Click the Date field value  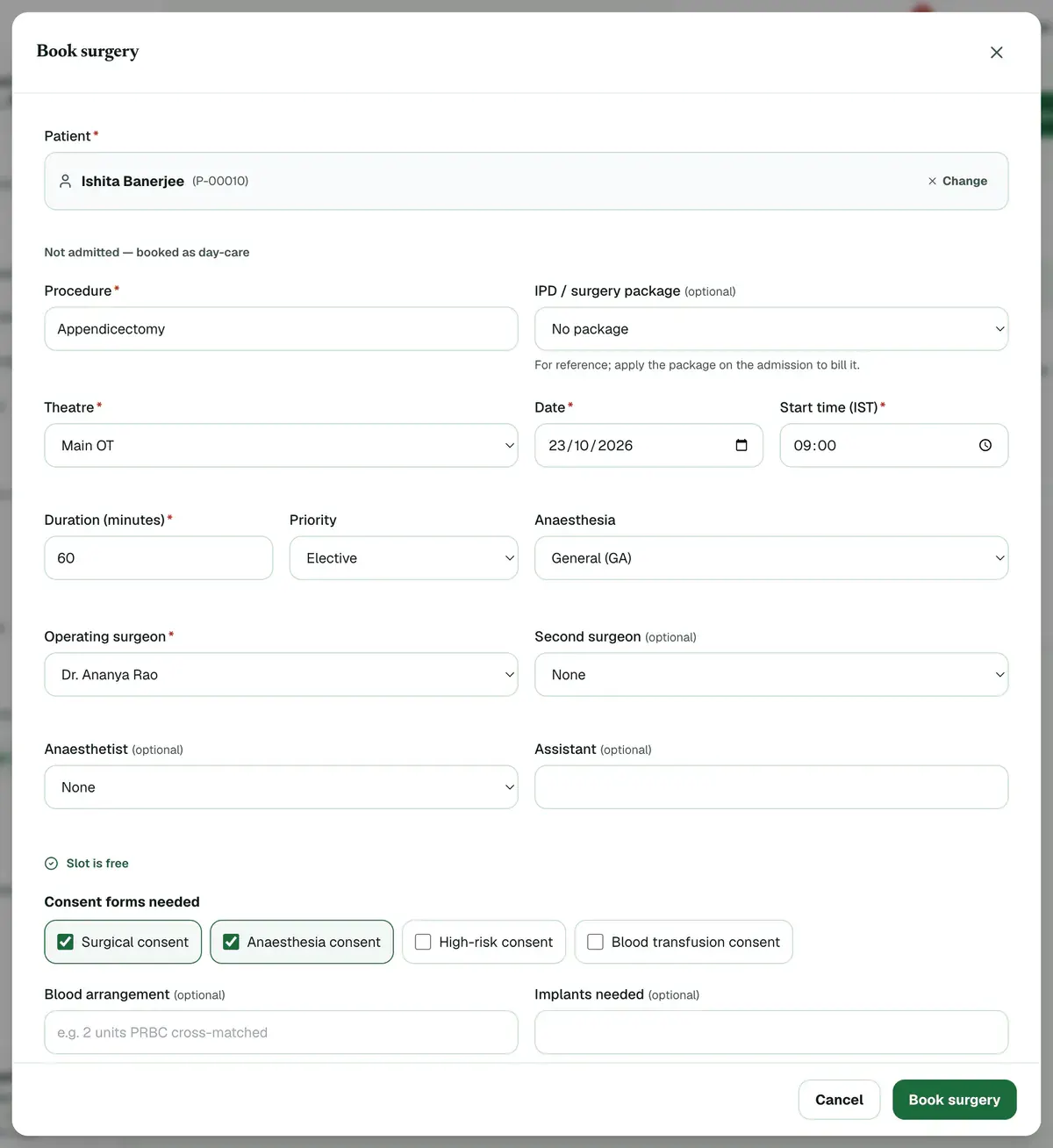click(591, 446)
